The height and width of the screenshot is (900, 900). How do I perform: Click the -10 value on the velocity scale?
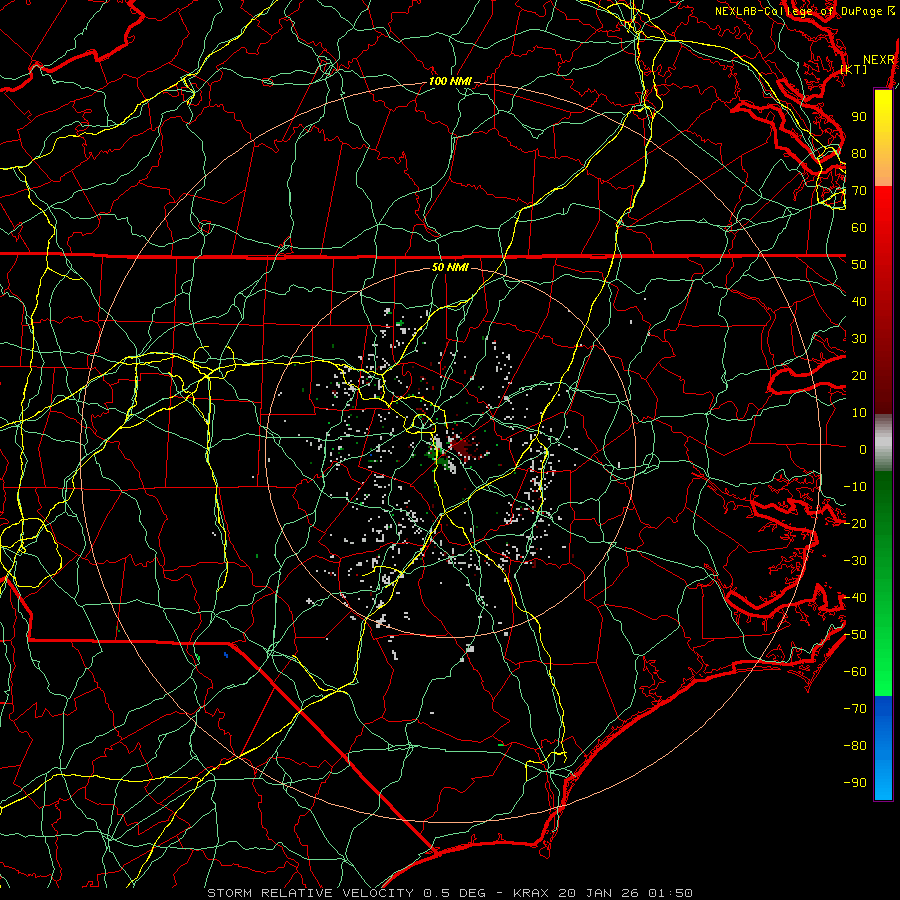855,487
